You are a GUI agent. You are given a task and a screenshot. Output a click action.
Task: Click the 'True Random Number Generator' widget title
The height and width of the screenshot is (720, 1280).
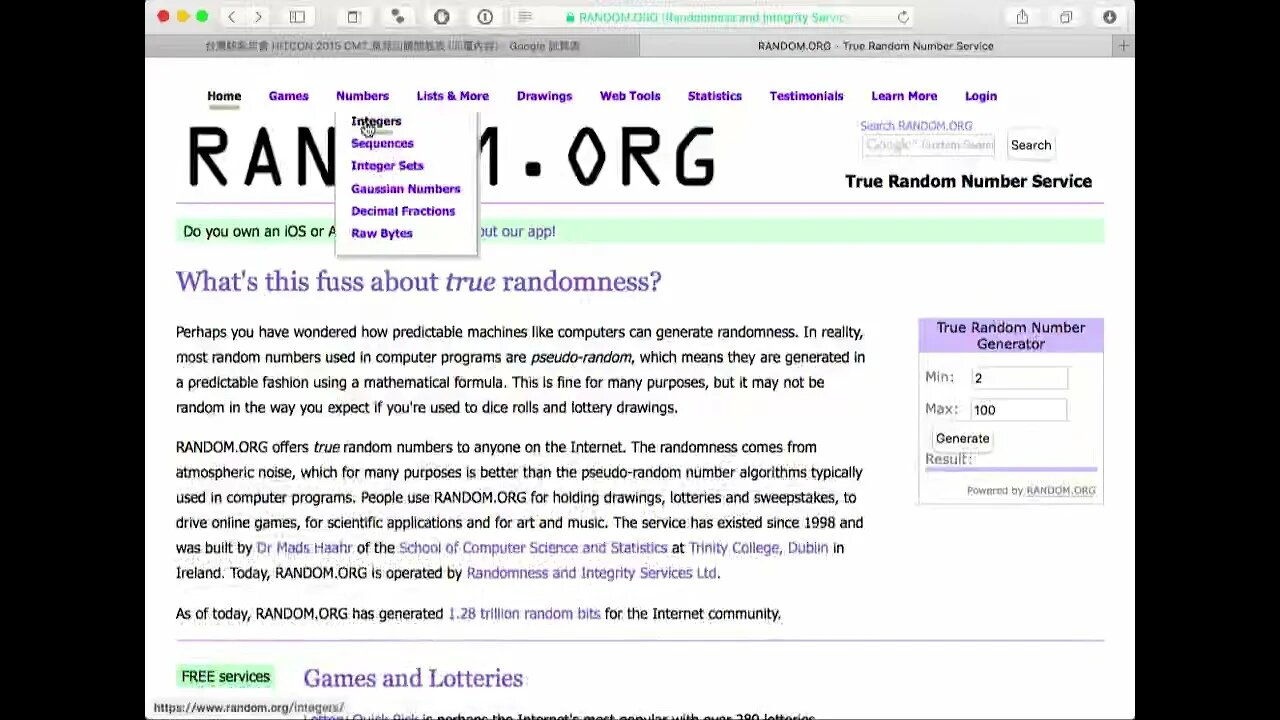[1010, 335]
